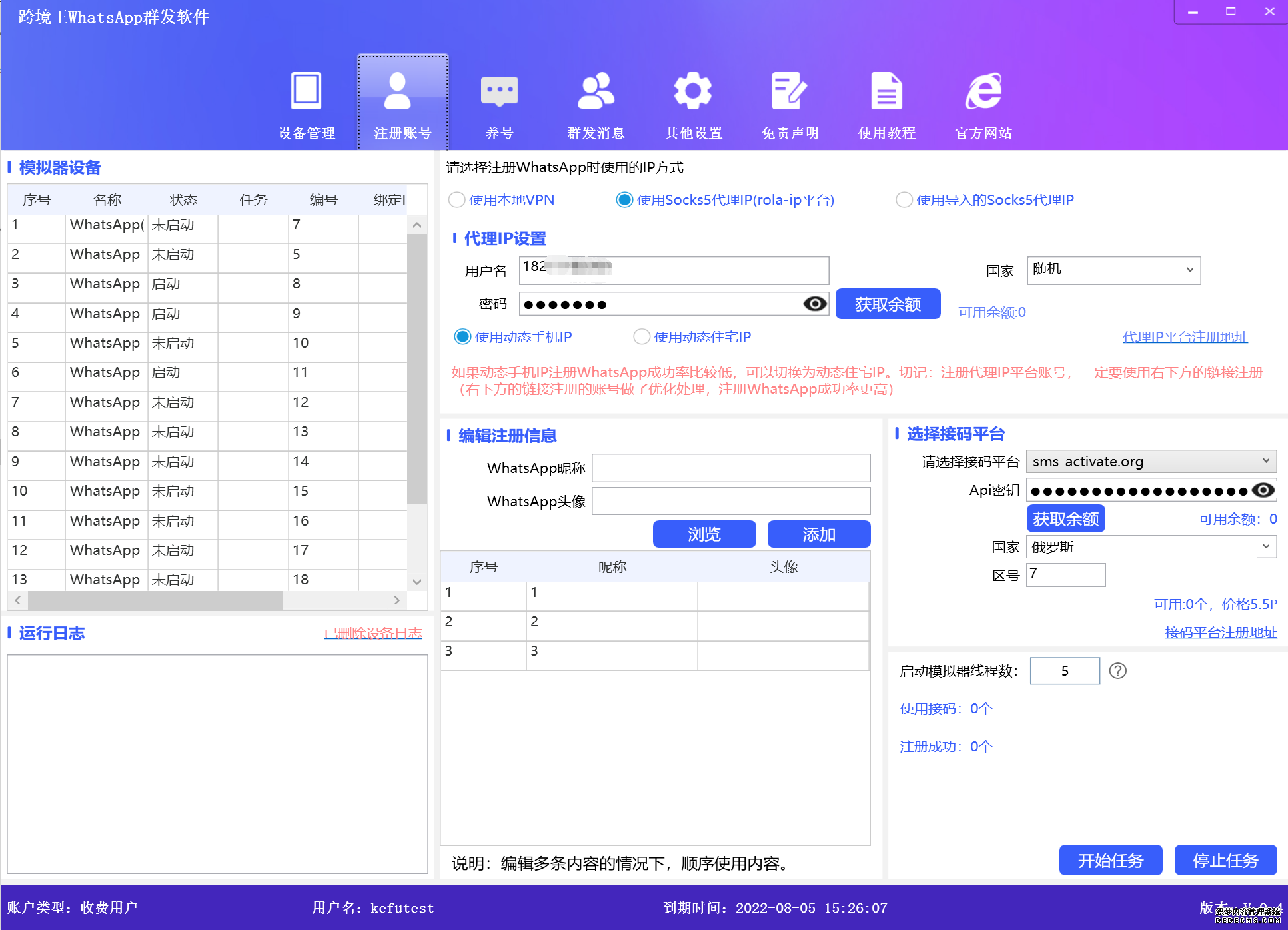
Task: Click 浏览 (Browse) button for WhatsApp avatar
Action: point(705,533)
